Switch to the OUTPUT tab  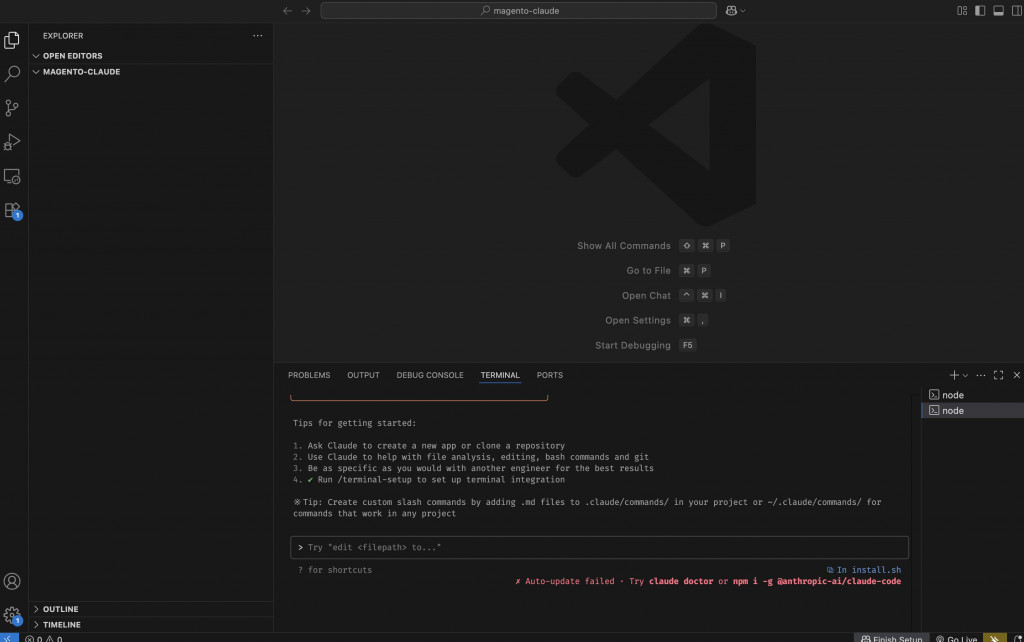pos(363,375)
